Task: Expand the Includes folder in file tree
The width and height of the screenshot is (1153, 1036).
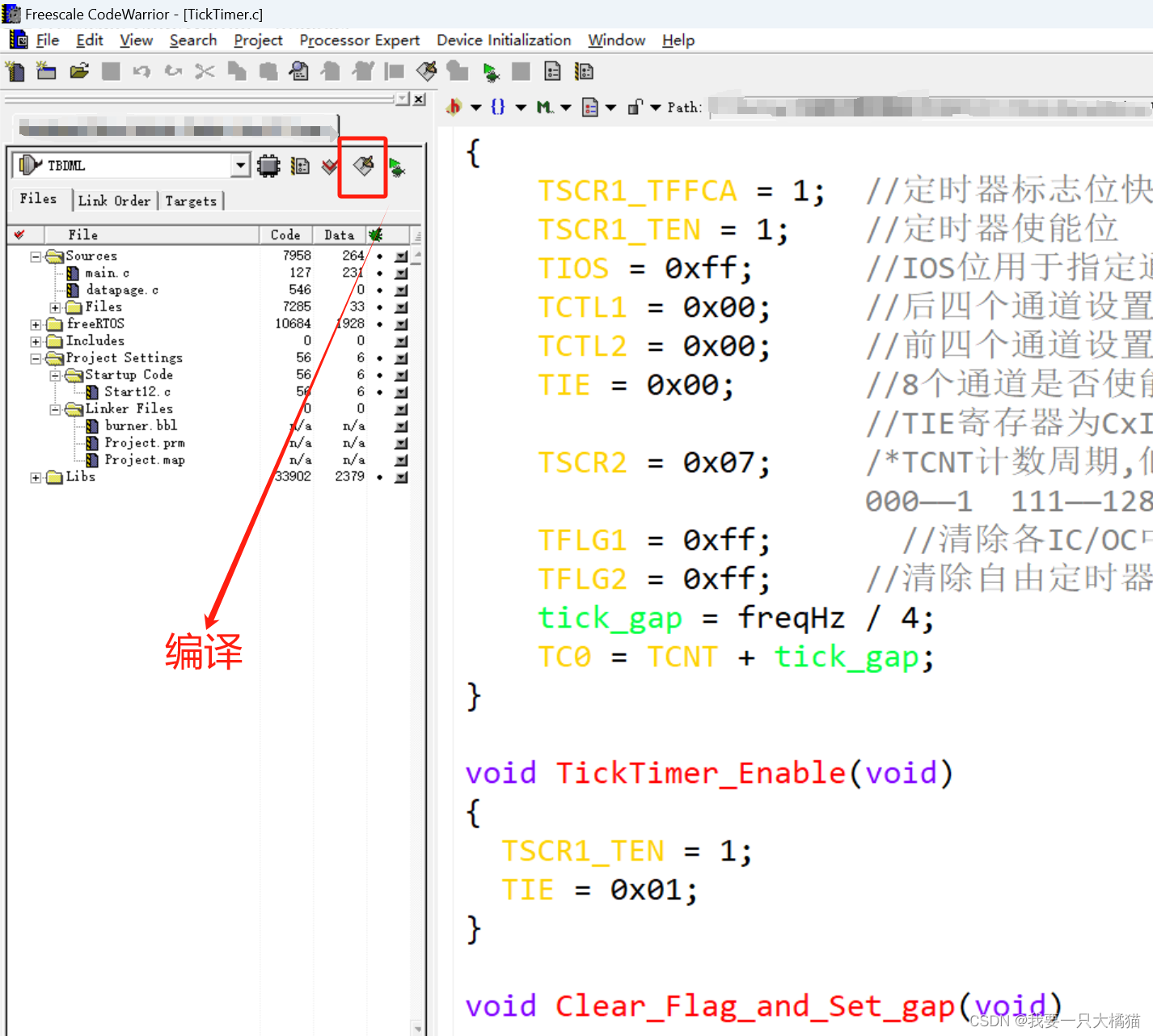Action: tap(36, 340)
